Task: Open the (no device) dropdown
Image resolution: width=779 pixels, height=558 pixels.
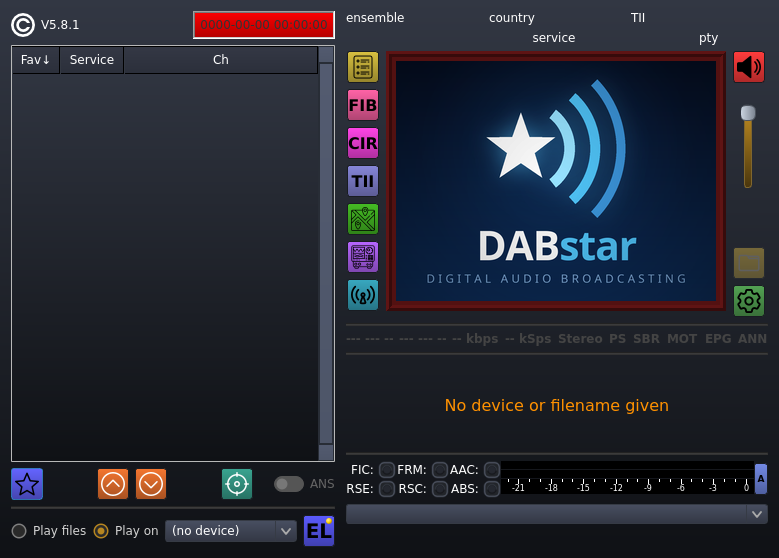Action: tap(231, 531)
